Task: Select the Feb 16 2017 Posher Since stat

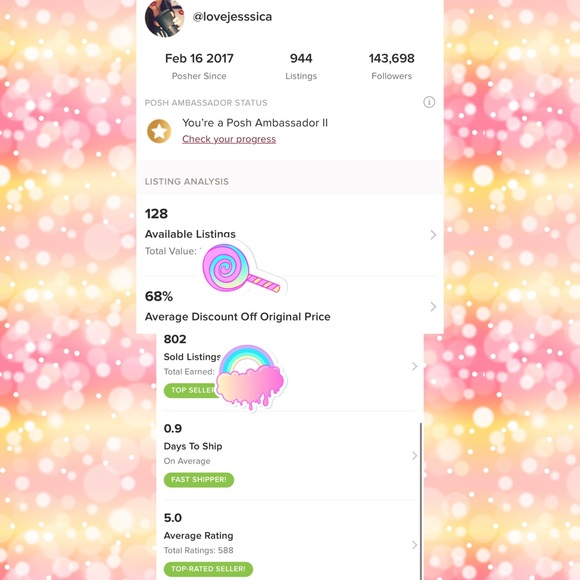Action: click(x=199, y=67)
